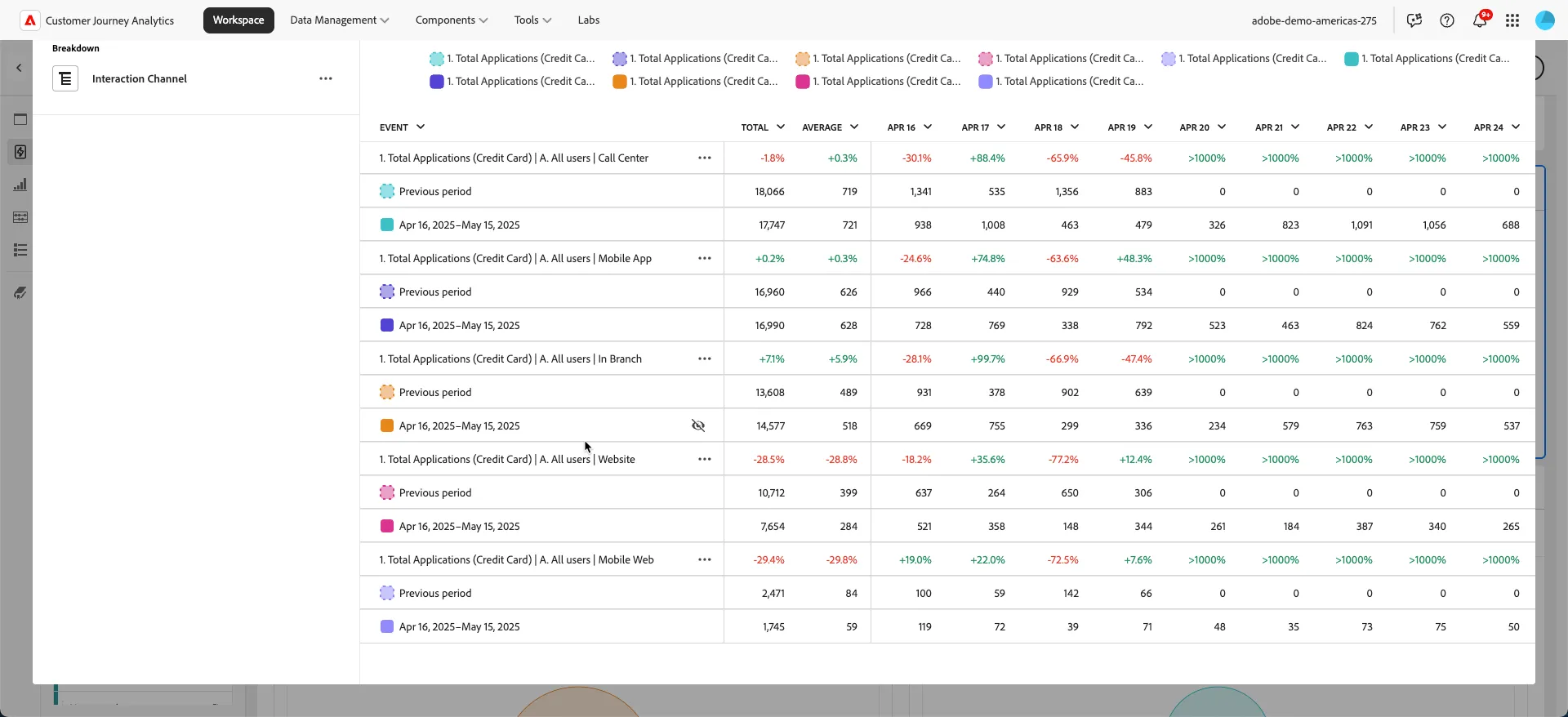Click the dashed orange In Branch Previous period swatch

point(387,392)
